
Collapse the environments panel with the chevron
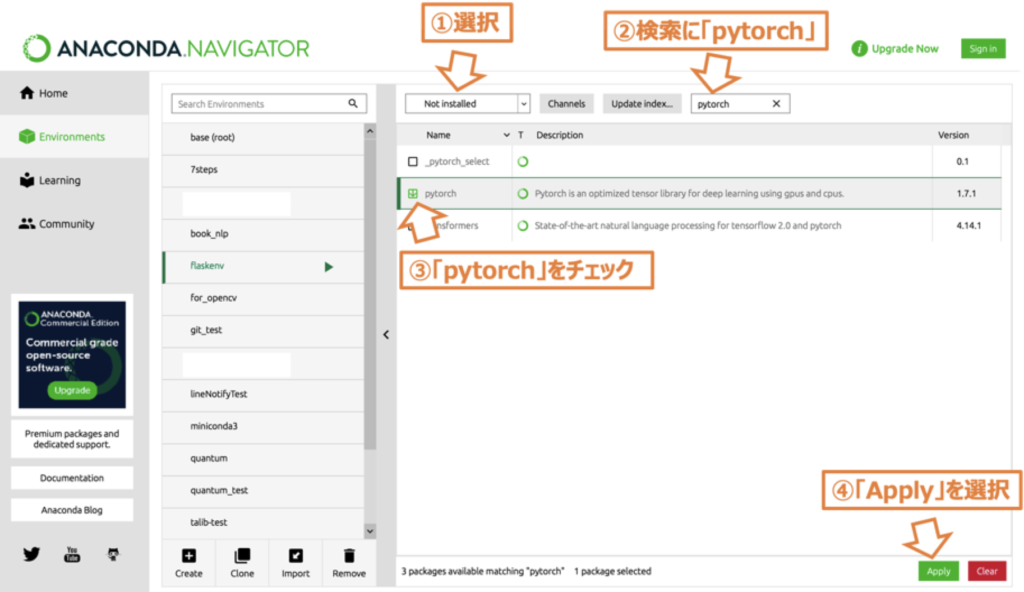386,335
